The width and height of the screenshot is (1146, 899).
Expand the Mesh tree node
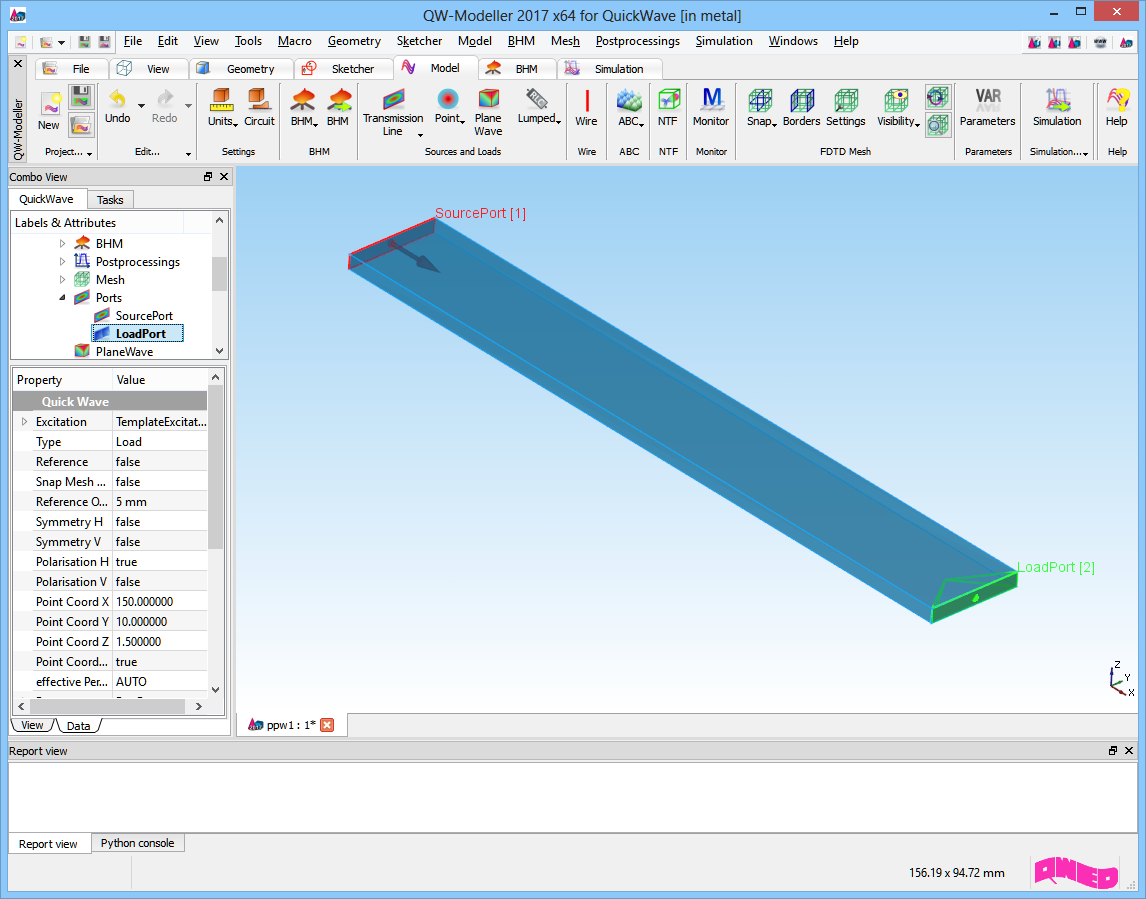point(62,279)
